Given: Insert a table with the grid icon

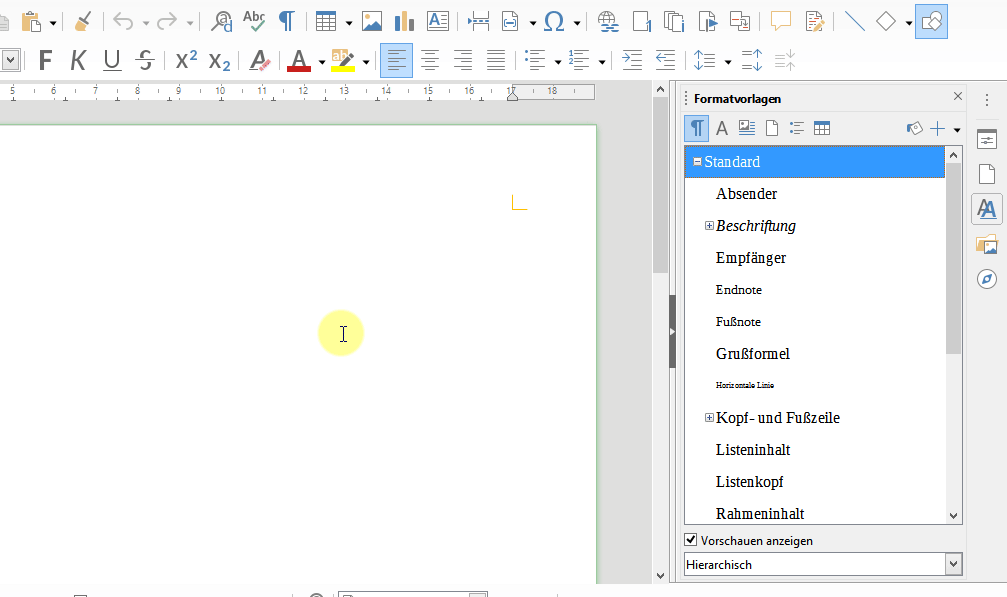Looking at the screenshot, I should 326,22.
